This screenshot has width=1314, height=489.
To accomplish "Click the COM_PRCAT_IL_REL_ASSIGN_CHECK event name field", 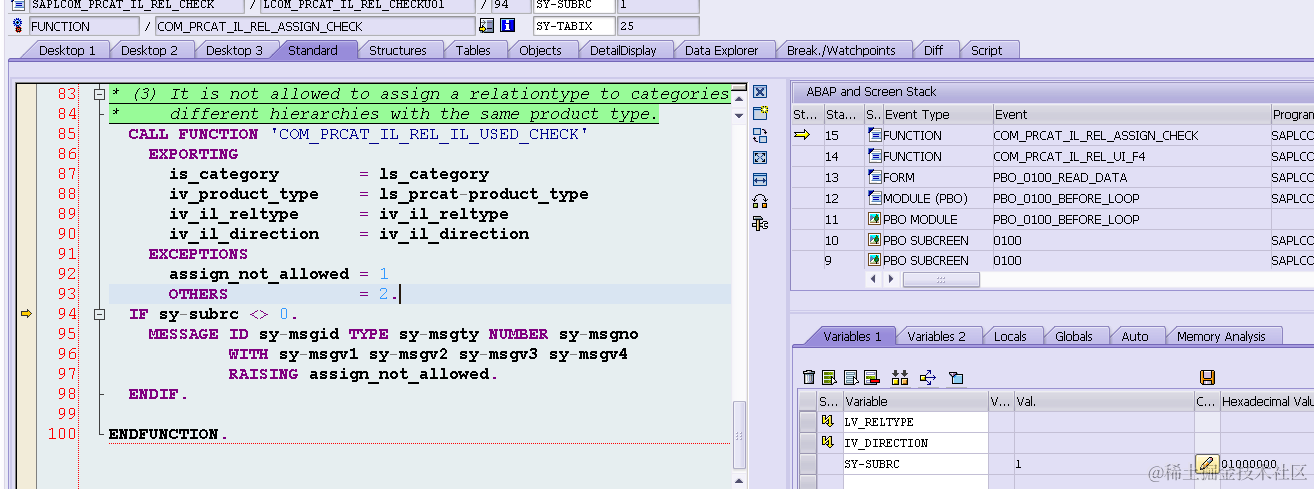I will tap(314, 26).
